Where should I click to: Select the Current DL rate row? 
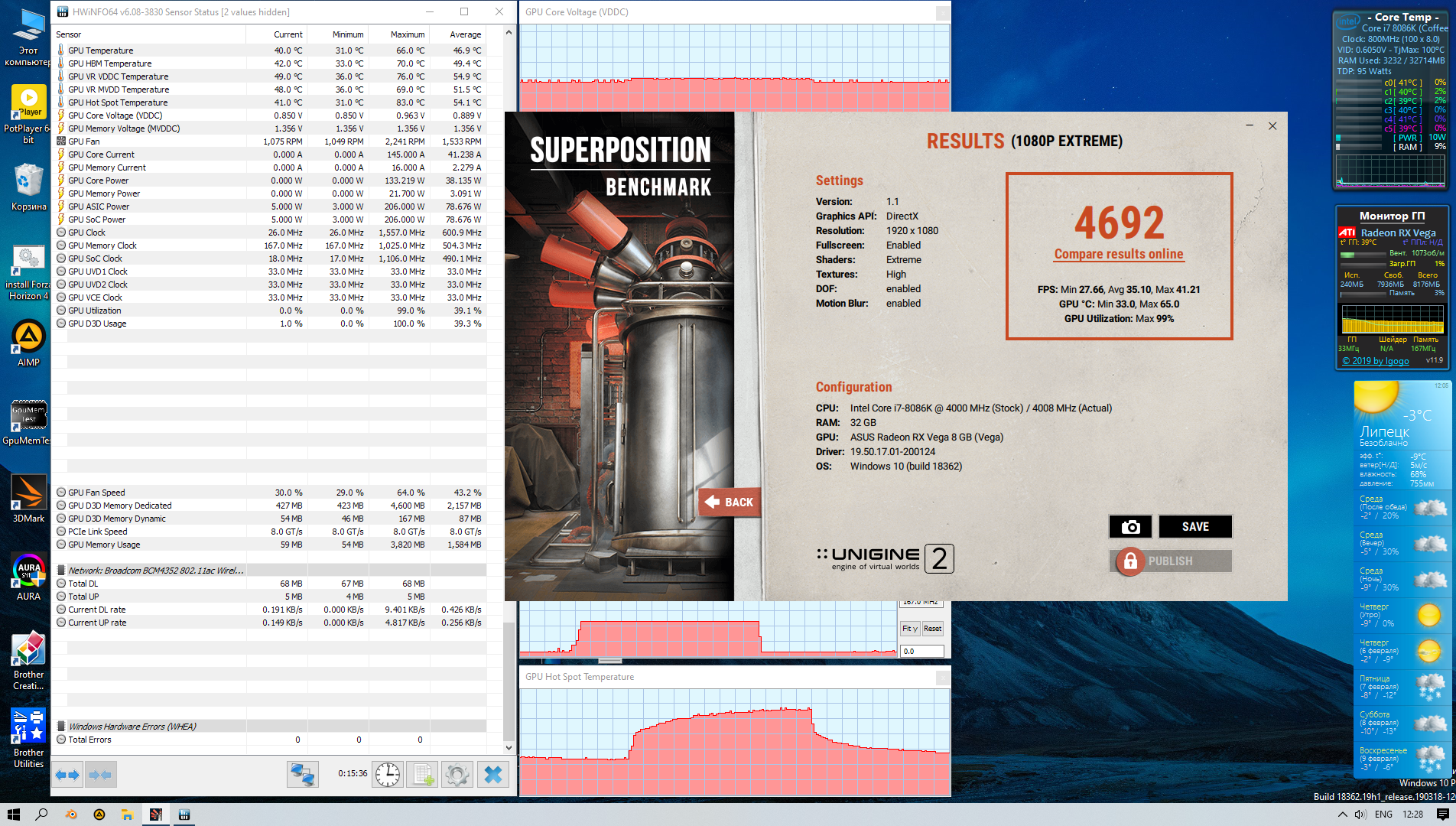point(270,610)
